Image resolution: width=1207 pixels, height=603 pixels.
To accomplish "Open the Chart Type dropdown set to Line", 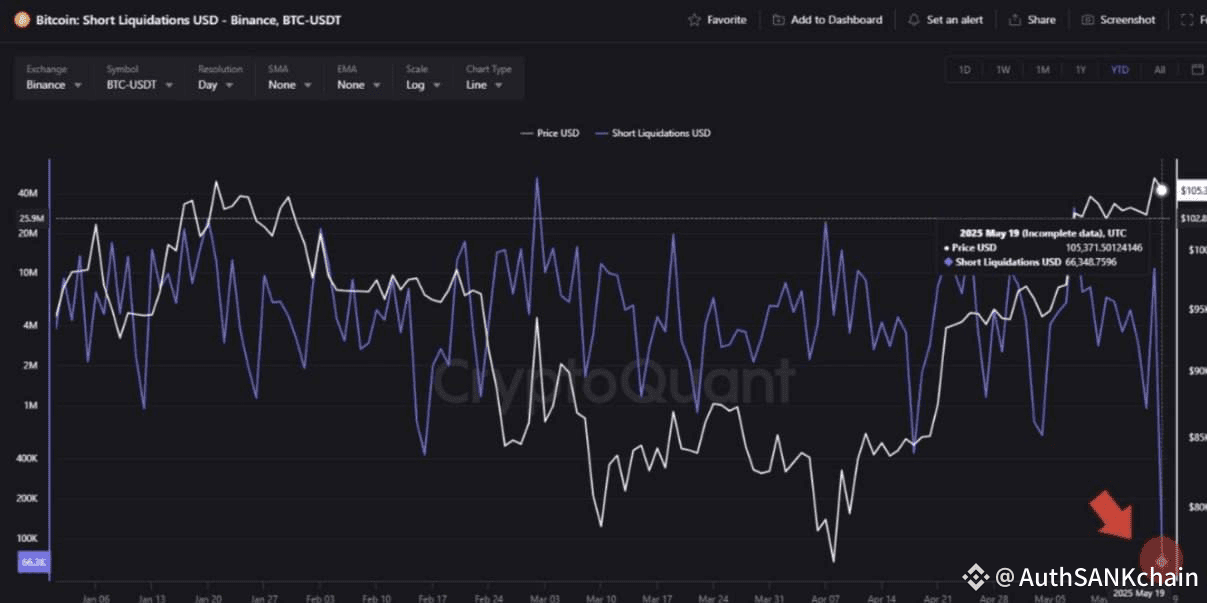I will (x=489, y=78).
